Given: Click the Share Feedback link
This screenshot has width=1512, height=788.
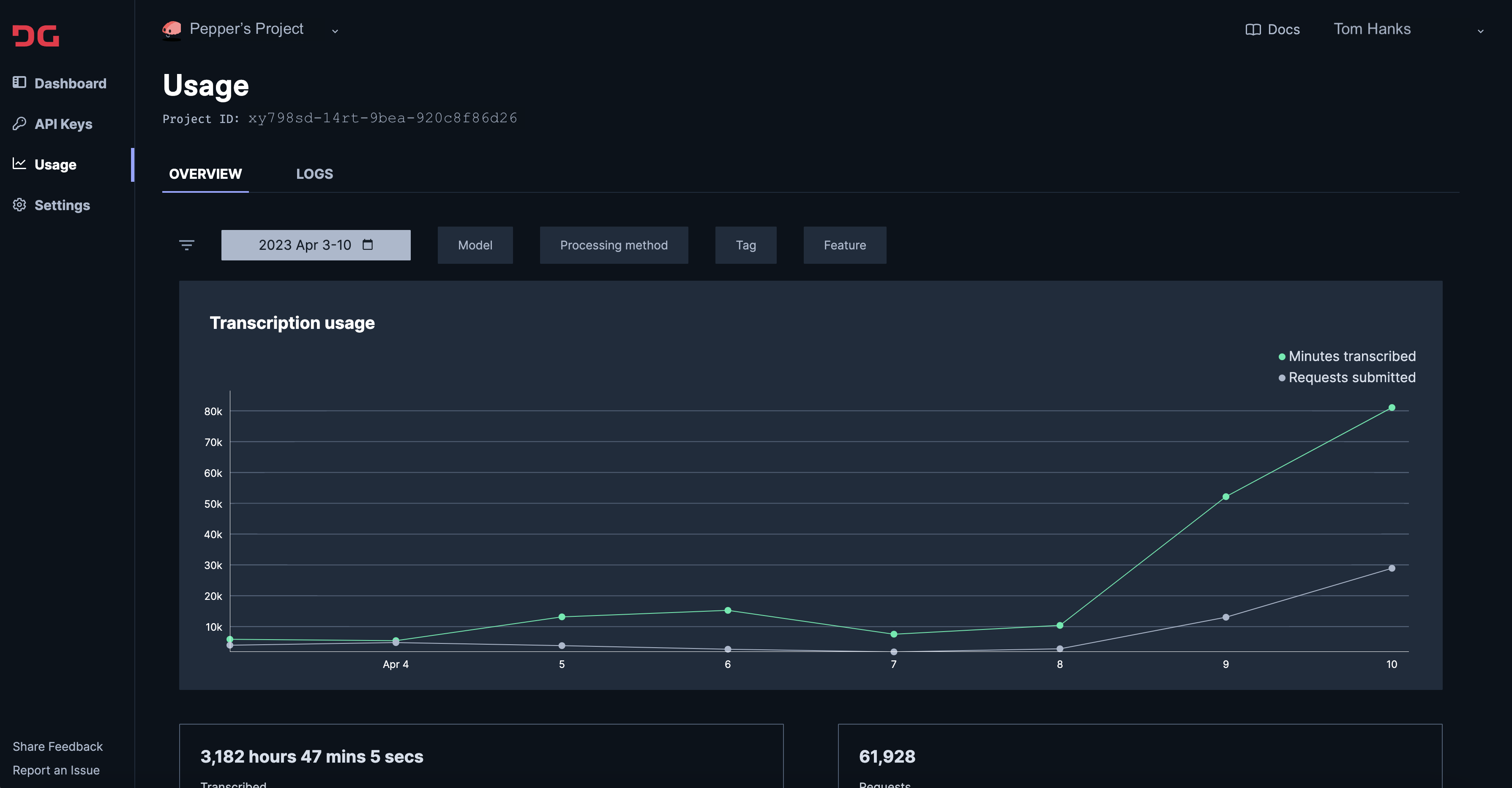Looking at the screenshot, I should click(57, 746).
